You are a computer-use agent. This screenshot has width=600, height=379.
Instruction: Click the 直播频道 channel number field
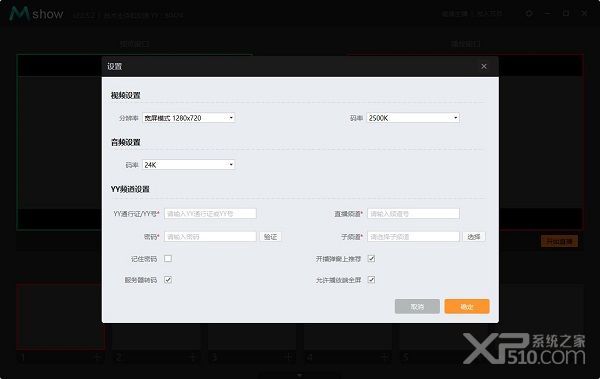coord(413,214)
